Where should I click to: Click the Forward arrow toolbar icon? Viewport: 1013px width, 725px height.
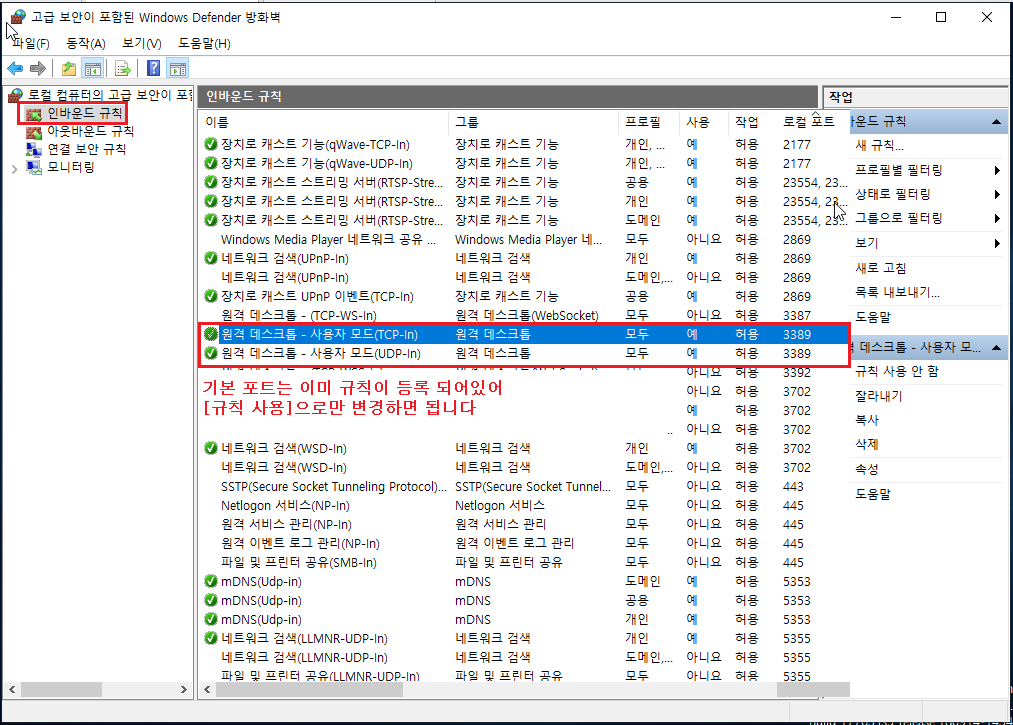point(38,68)
